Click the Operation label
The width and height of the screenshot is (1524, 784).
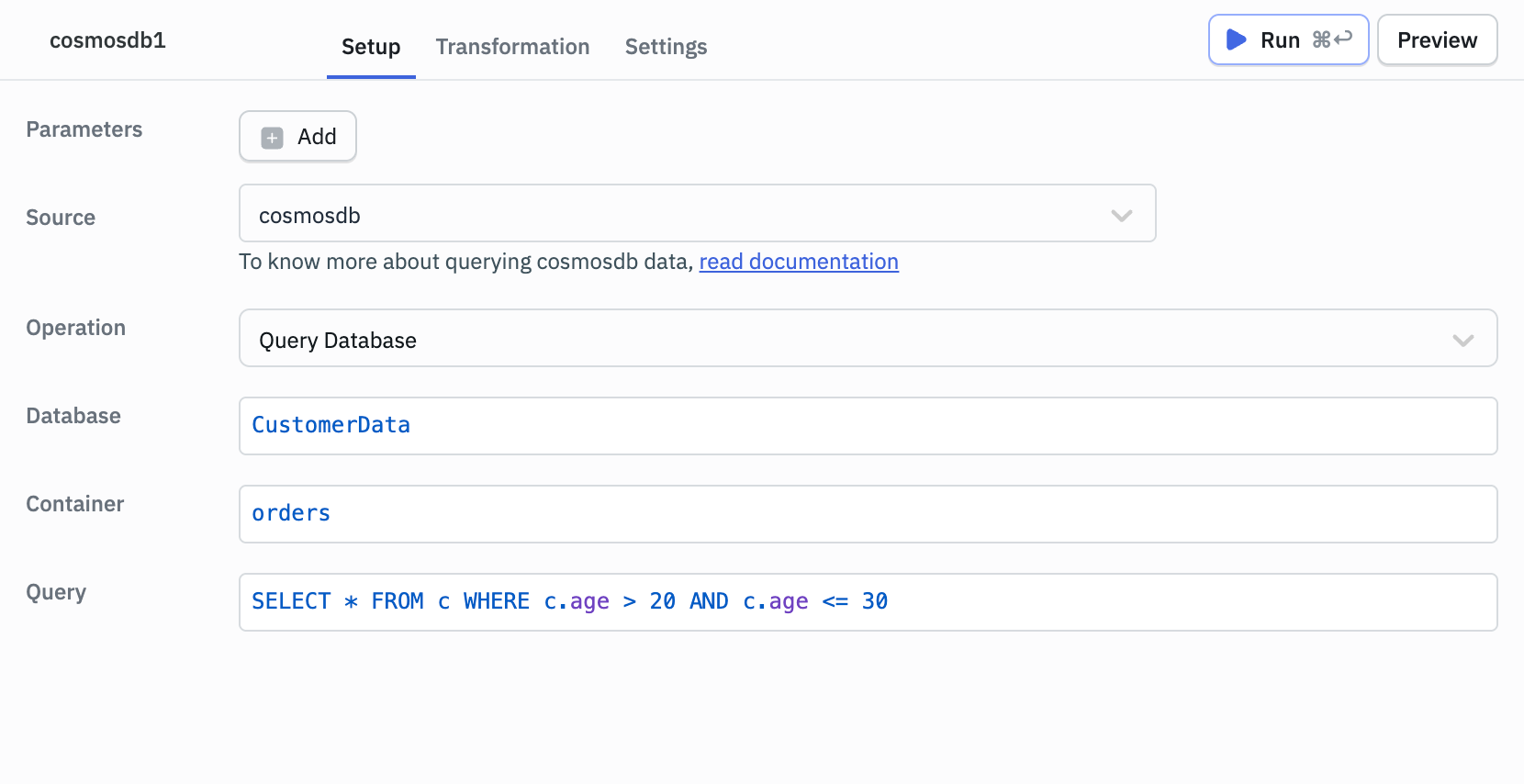[x=76, y=328]
